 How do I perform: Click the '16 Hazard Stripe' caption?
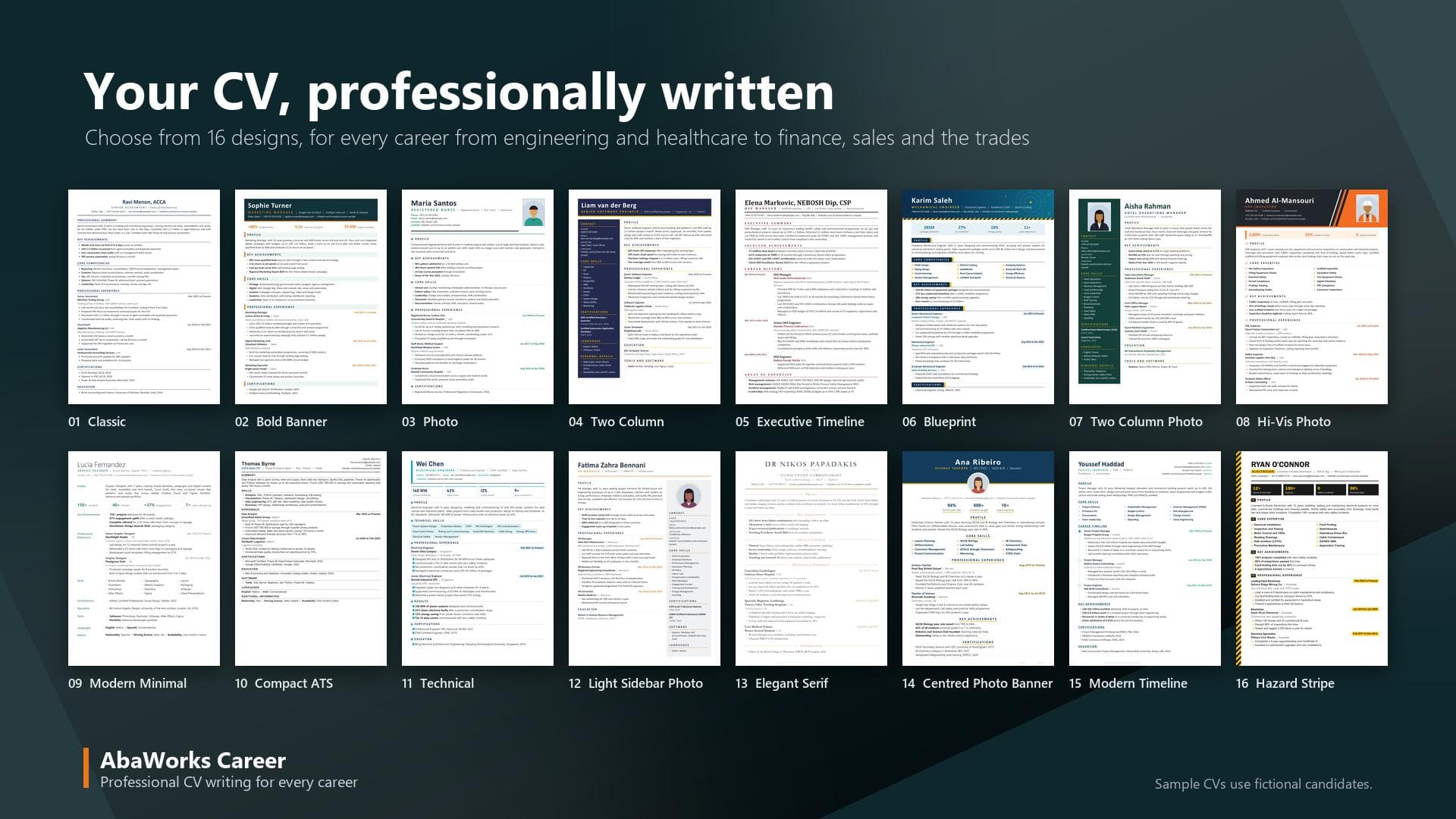1285,683
